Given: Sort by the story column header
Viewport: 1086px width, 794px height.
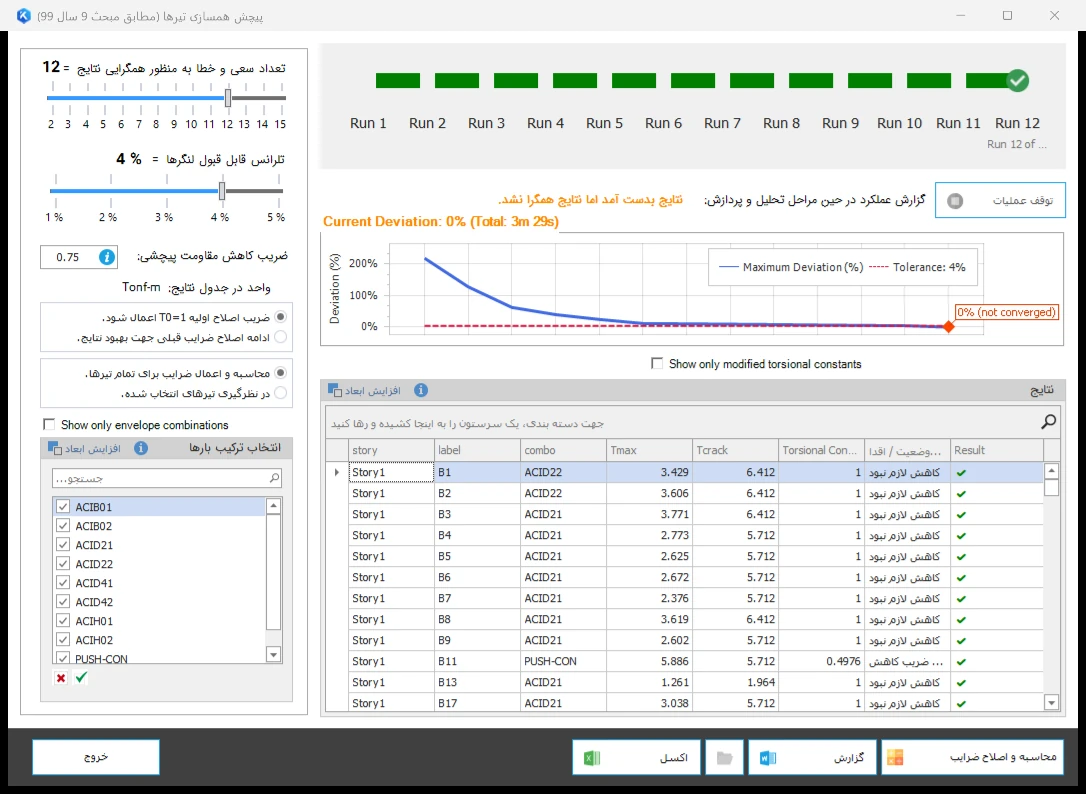Looking at the screenshot, I should click(x=391, y=450).
